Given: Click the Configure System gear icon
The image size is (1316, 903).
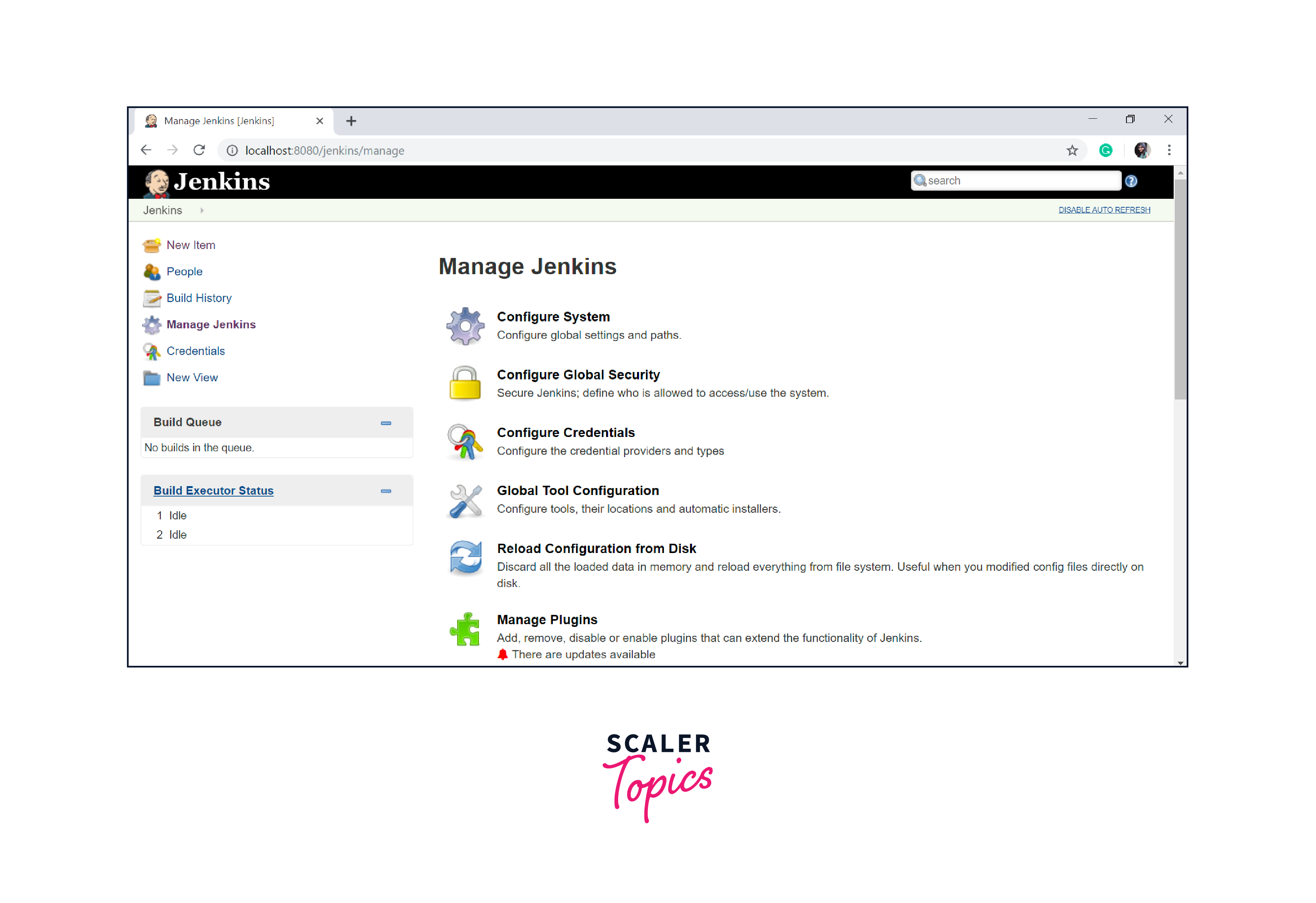Looking at the screenshot, I should click(x=465, y=326).
